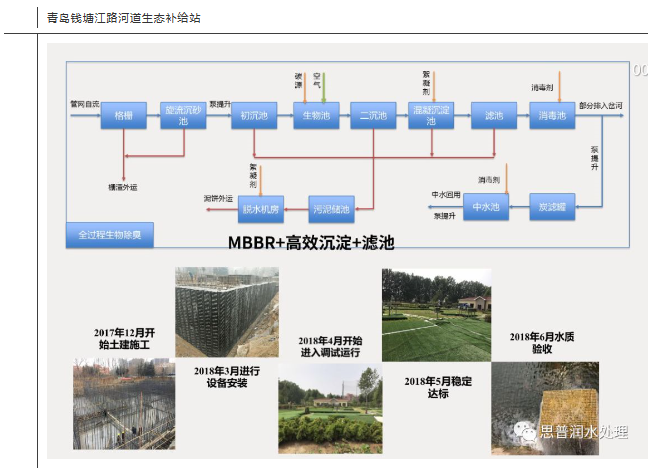The image size is (652, 472).
Task: Select the 脱水机房 box
Action: click(262, 209)
